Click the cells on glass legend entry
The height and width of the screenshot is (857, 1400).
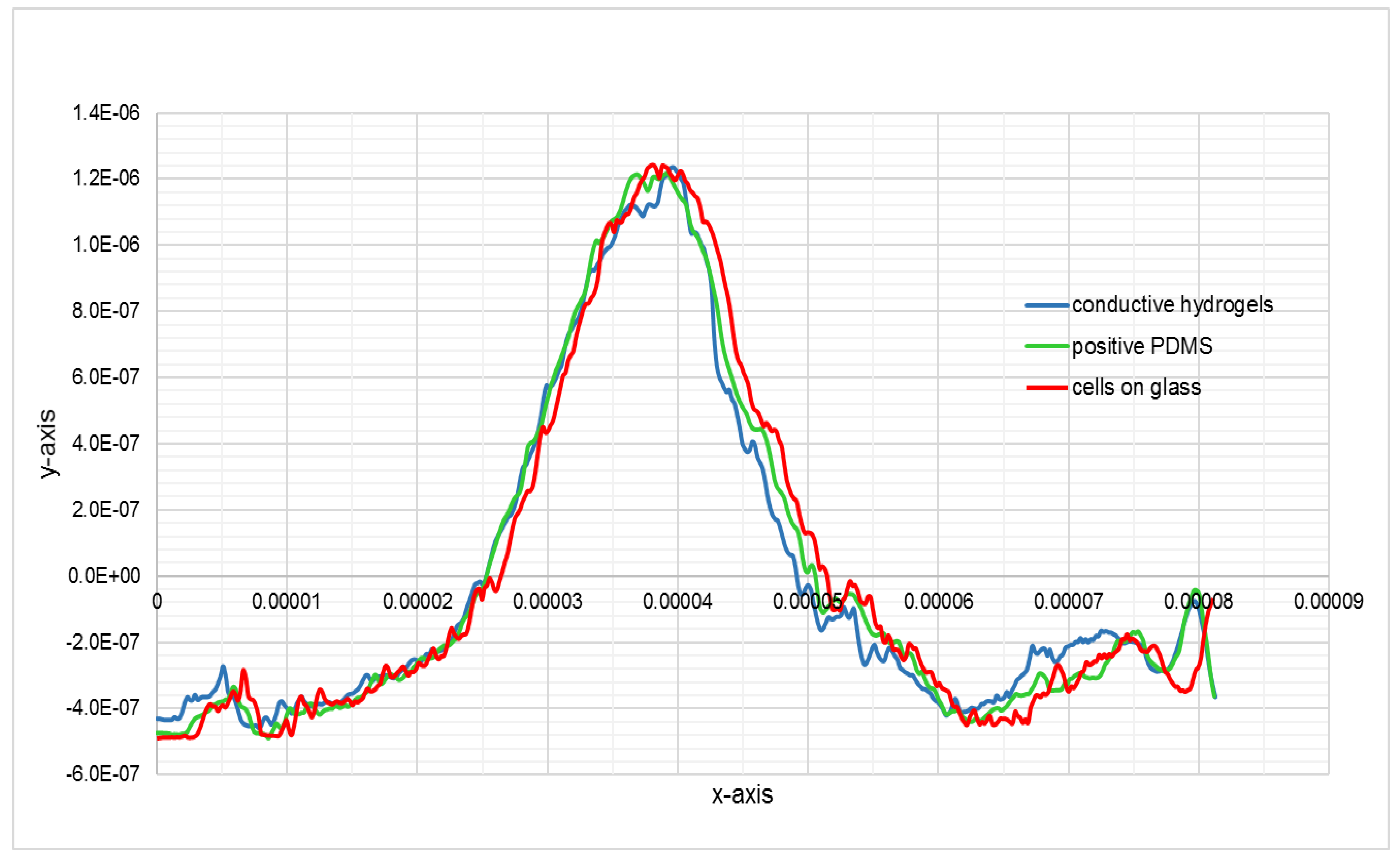[x=1136, y=388]
